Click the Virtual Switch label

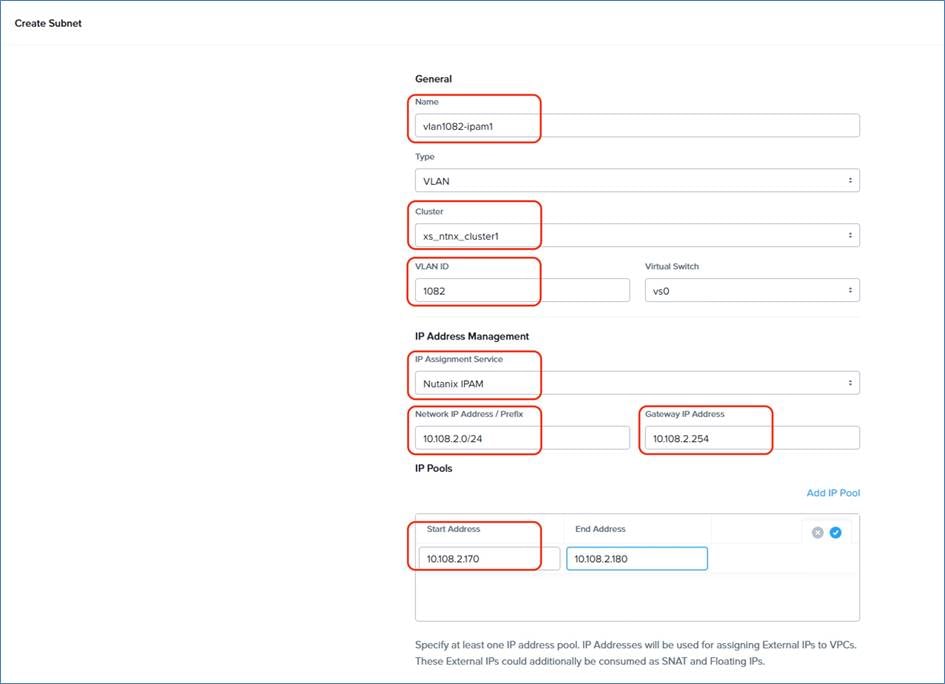pos(672,266)
